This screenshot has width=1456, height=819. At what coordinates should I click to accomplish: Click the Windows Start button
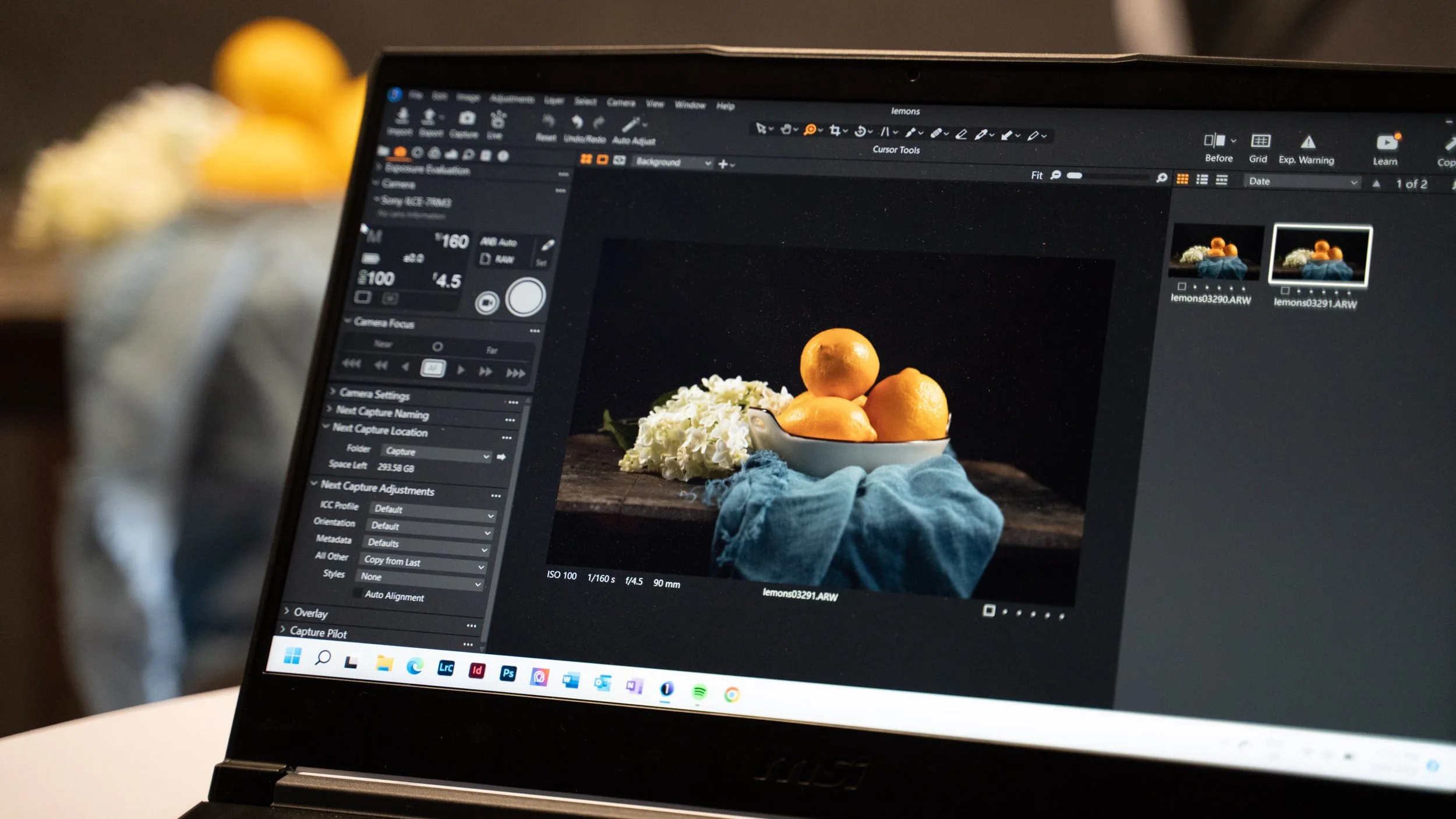pos(292,655)
